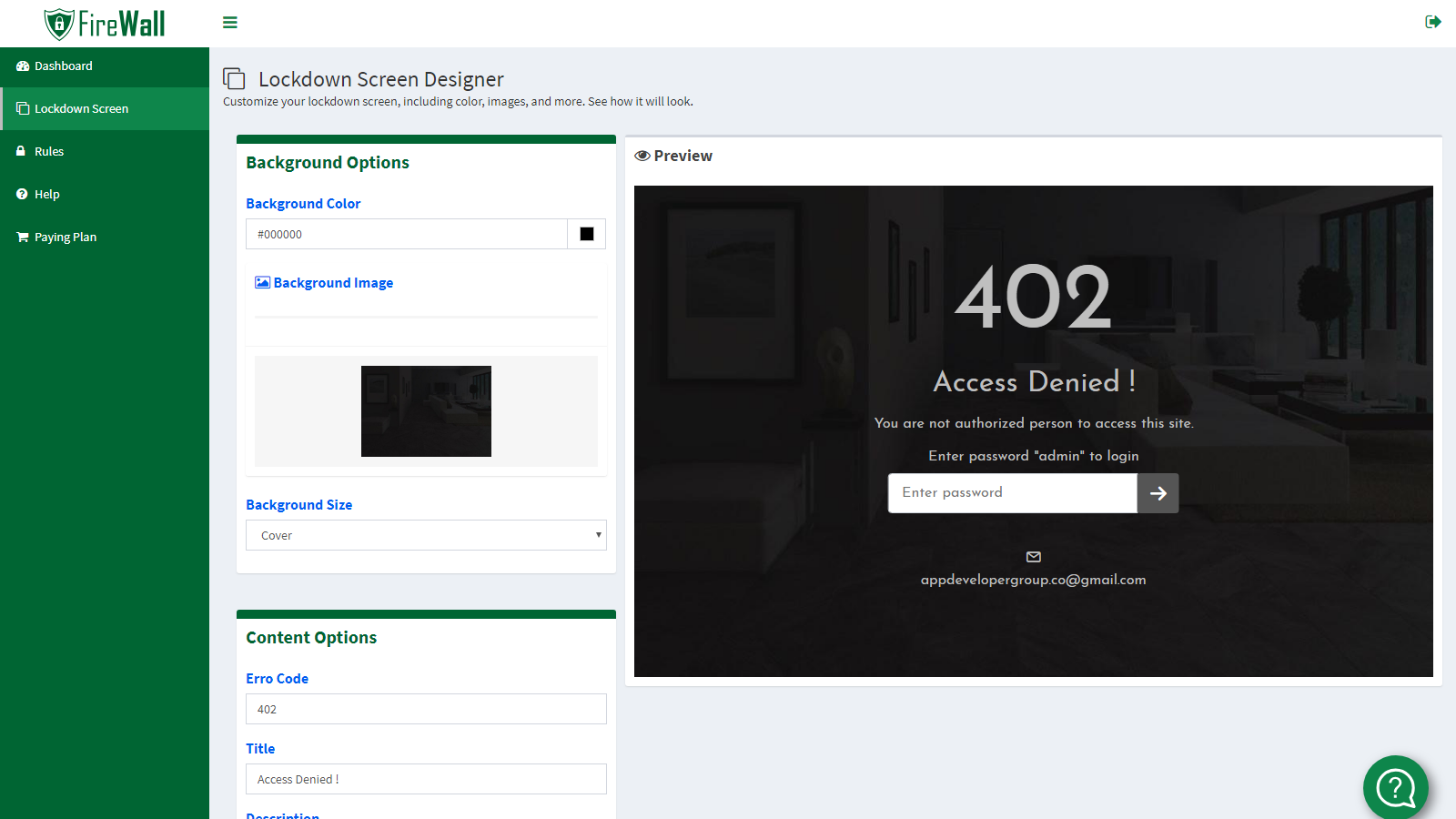This screenshot has height=819, width=1456.
Task: Open the Dashboard menu item
Action: [x=64, y=66]
